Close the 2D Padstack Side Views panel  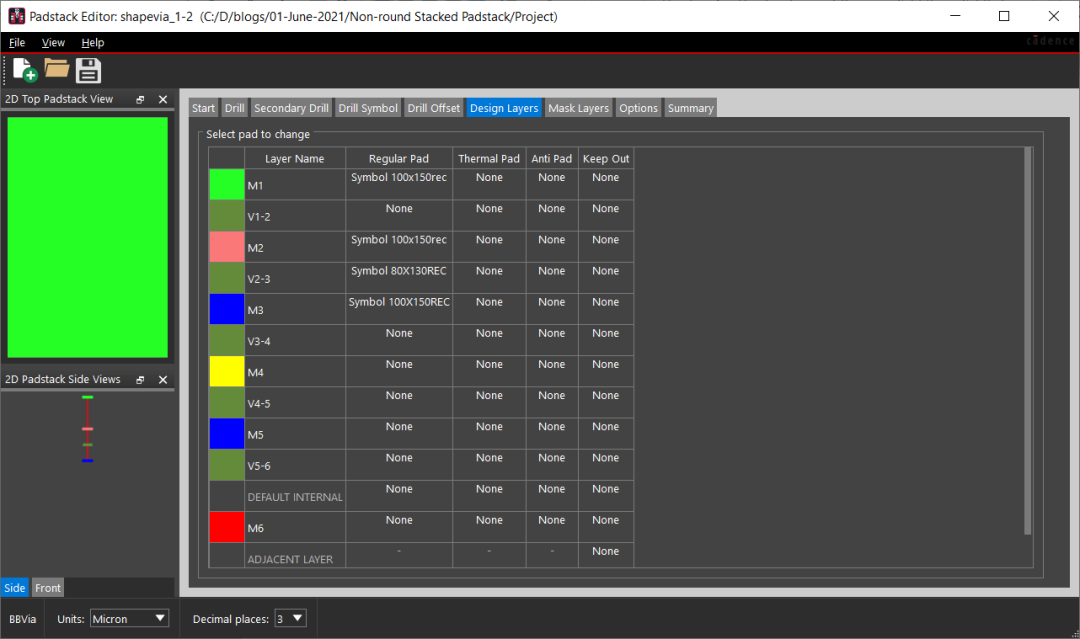[x=163, y=380]
